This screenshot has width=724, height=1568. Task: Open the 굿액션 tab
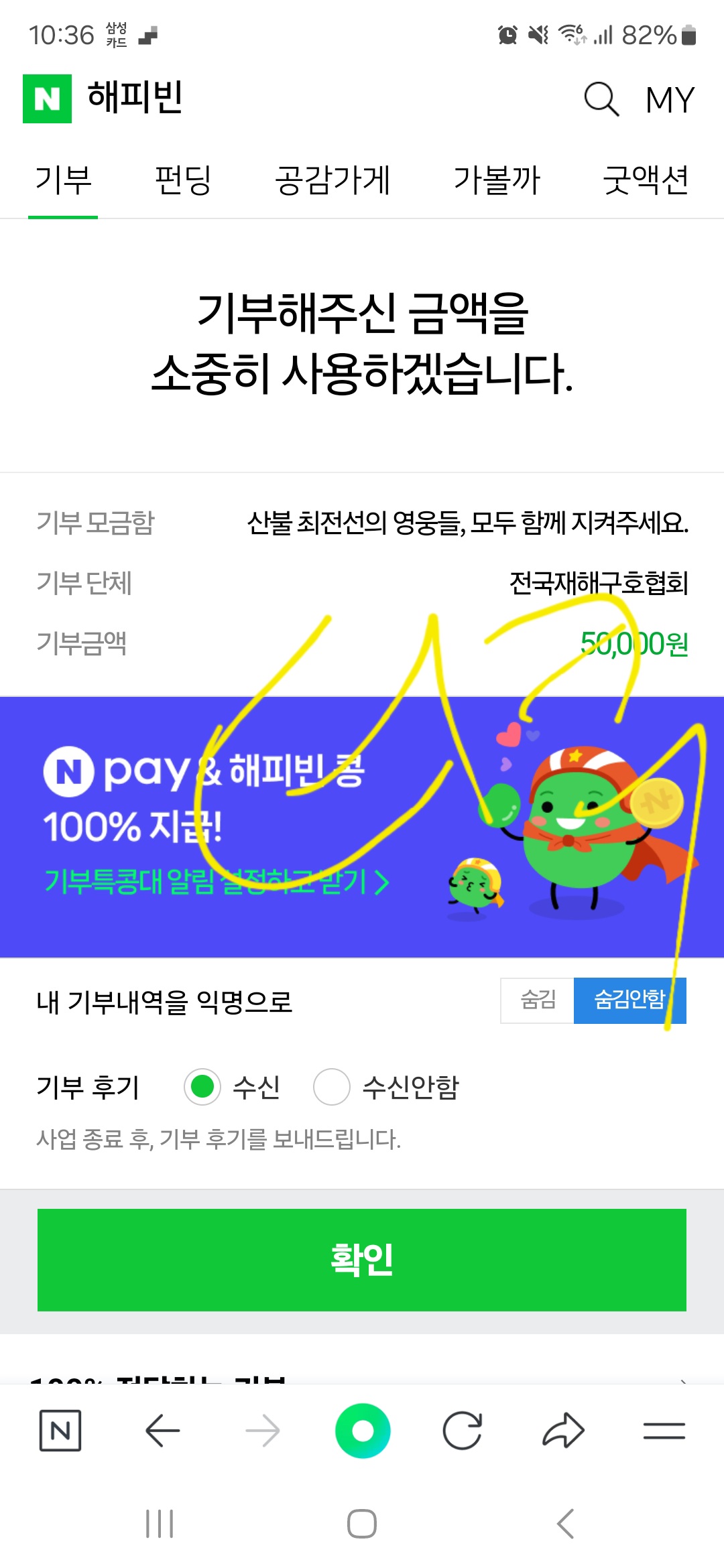[646, 180]
